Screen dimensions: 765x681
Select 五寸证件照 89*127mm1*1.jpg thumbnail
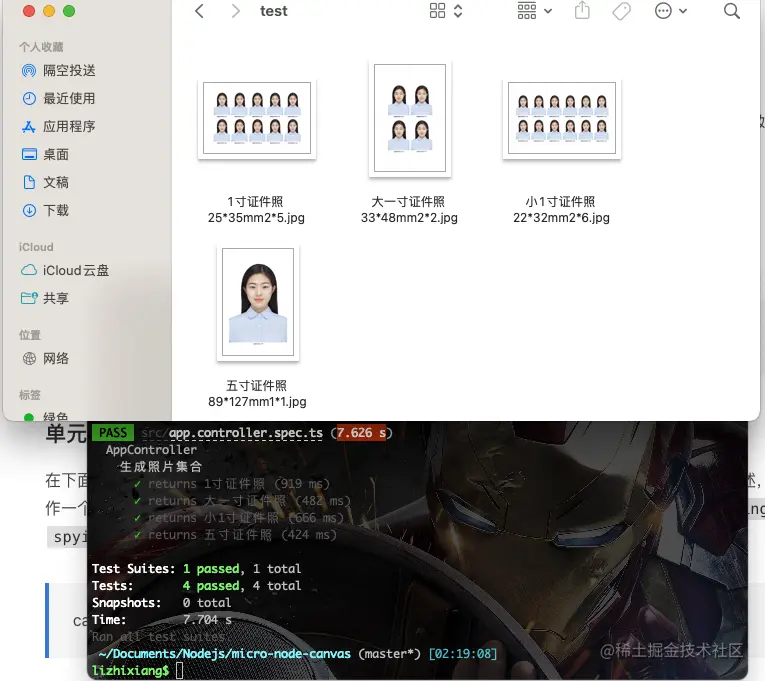click(x=258, y=302)
